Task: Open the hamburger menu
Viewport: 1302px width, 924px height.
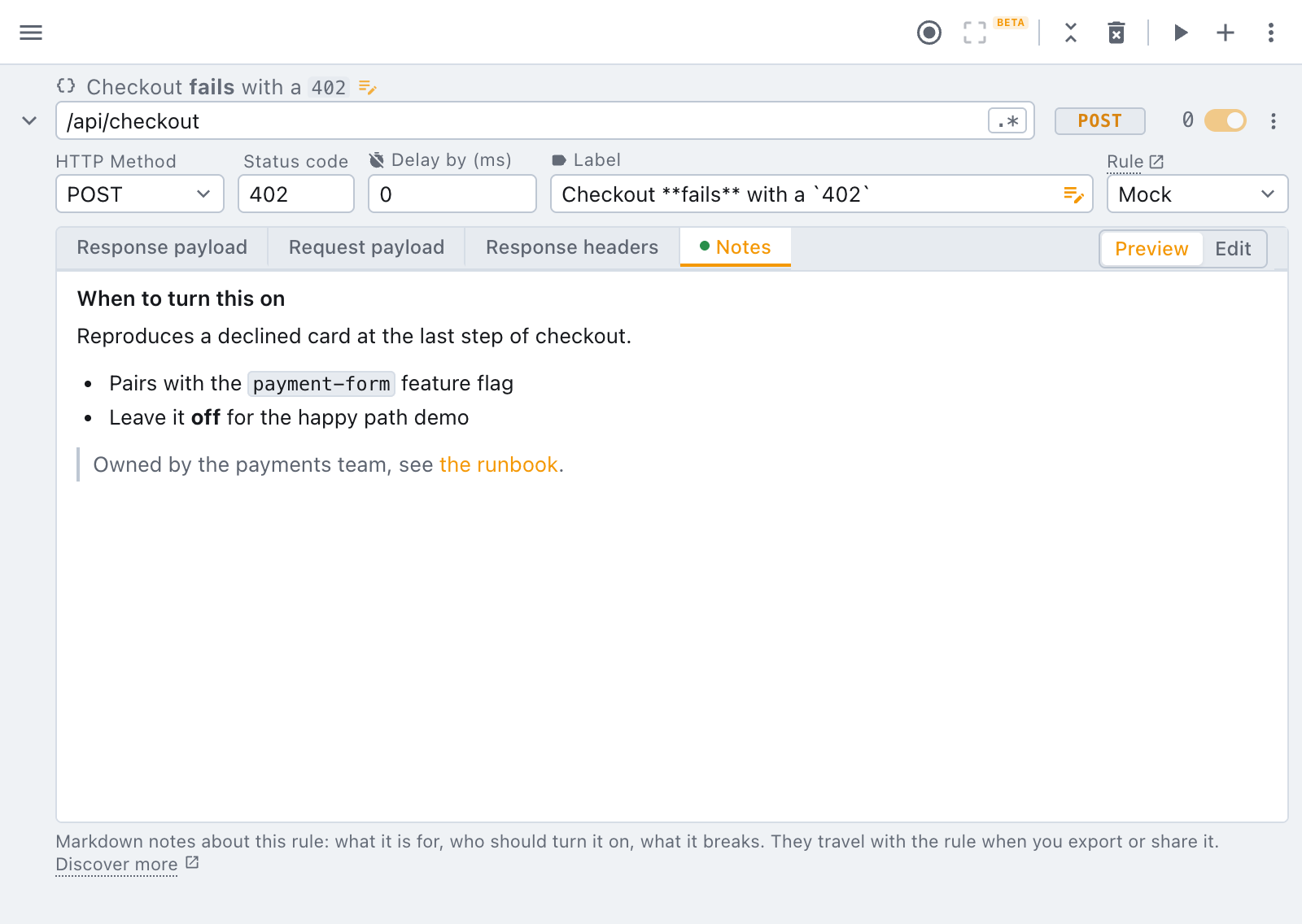Action: coord(31,33)
